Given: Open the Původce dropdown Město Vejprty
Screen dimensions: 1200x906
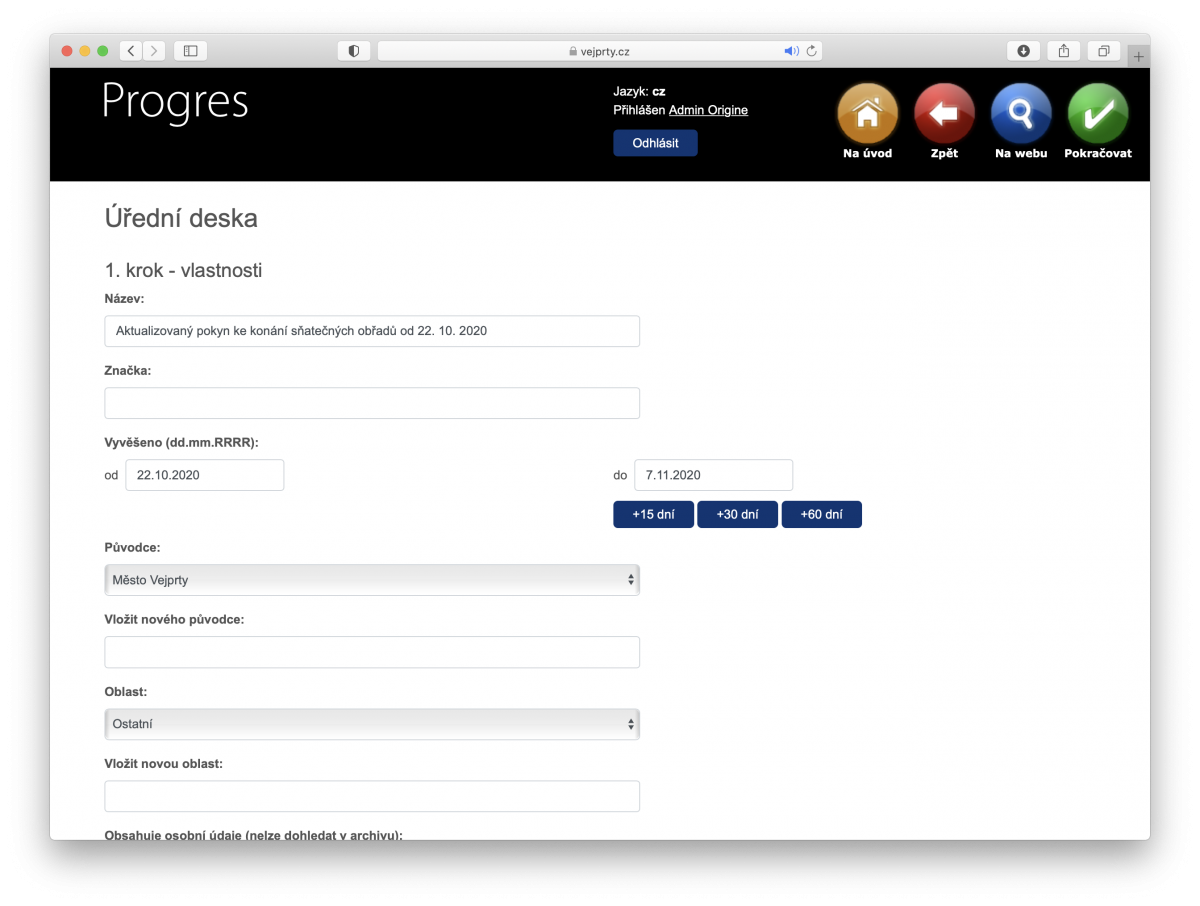Looking at the screenshot, I should point(372,580).
